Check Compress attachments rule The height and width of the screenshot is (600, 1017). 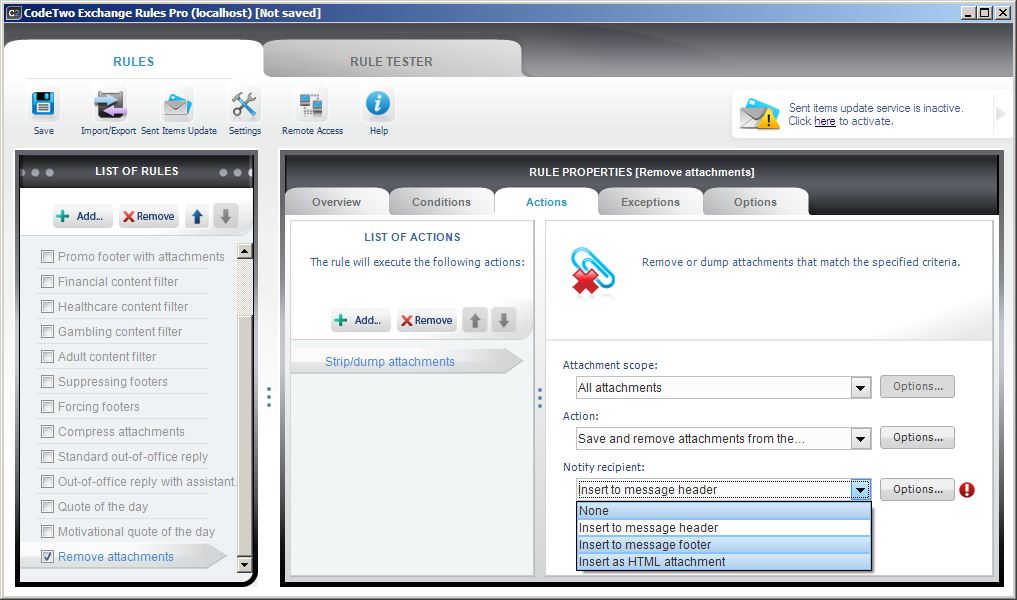click(47, 431)
